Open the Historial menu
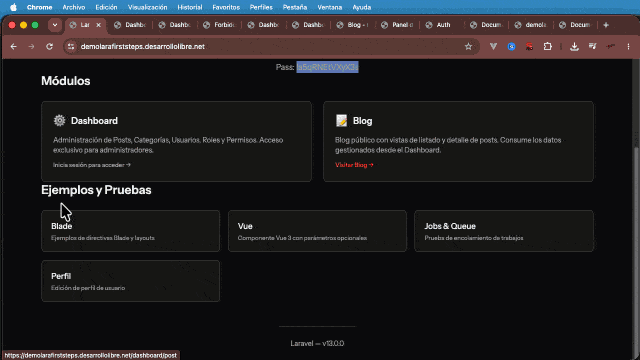The width and height of the screenshot is (640, 360). point(190,7)
